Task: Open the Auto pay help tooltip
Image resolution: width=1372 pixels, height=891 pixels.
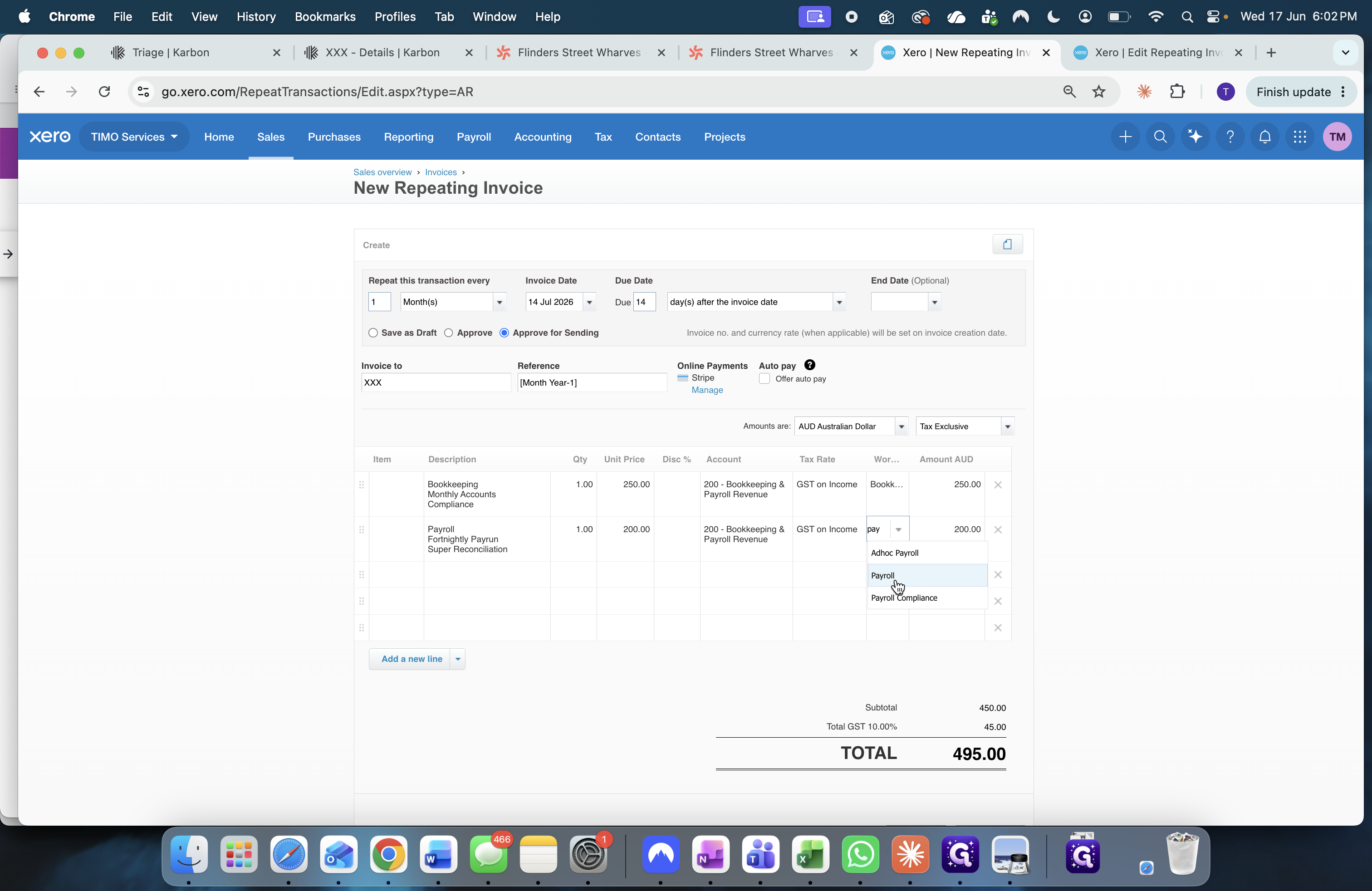Action: (x=810, y=365)
